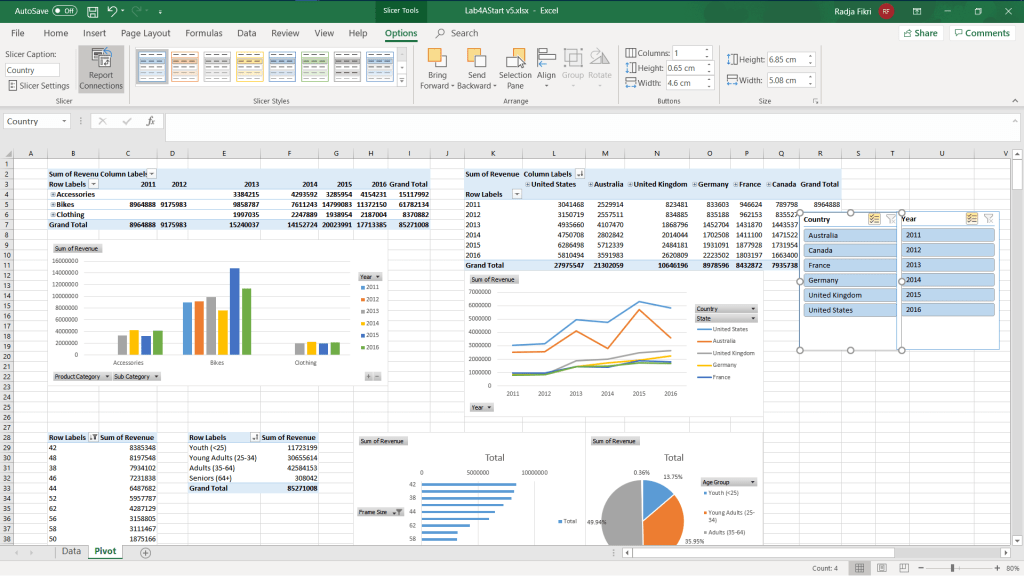Click the Bring Forward icon

(437, 59)
